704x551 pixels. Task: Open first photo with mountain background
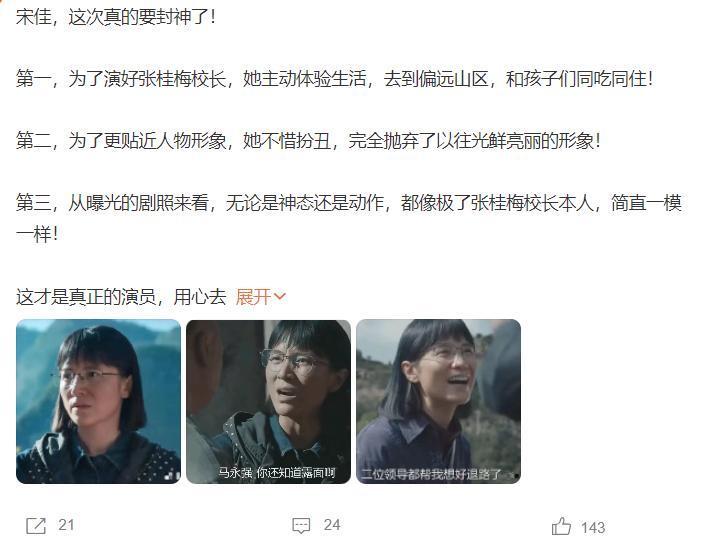click(x=98, y=401)
